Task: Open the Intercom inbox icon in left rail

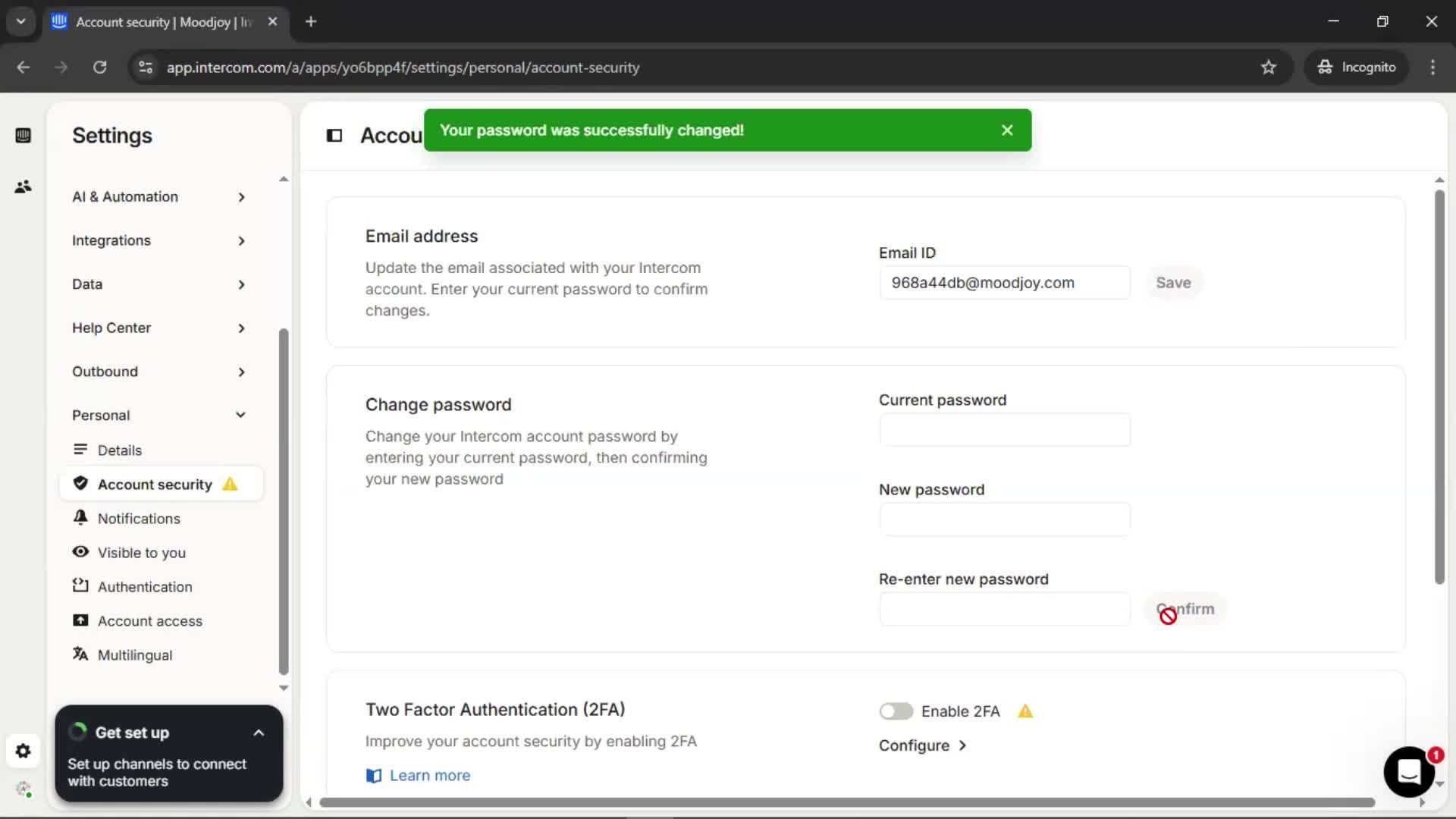Action: click(x=24, y=136)
